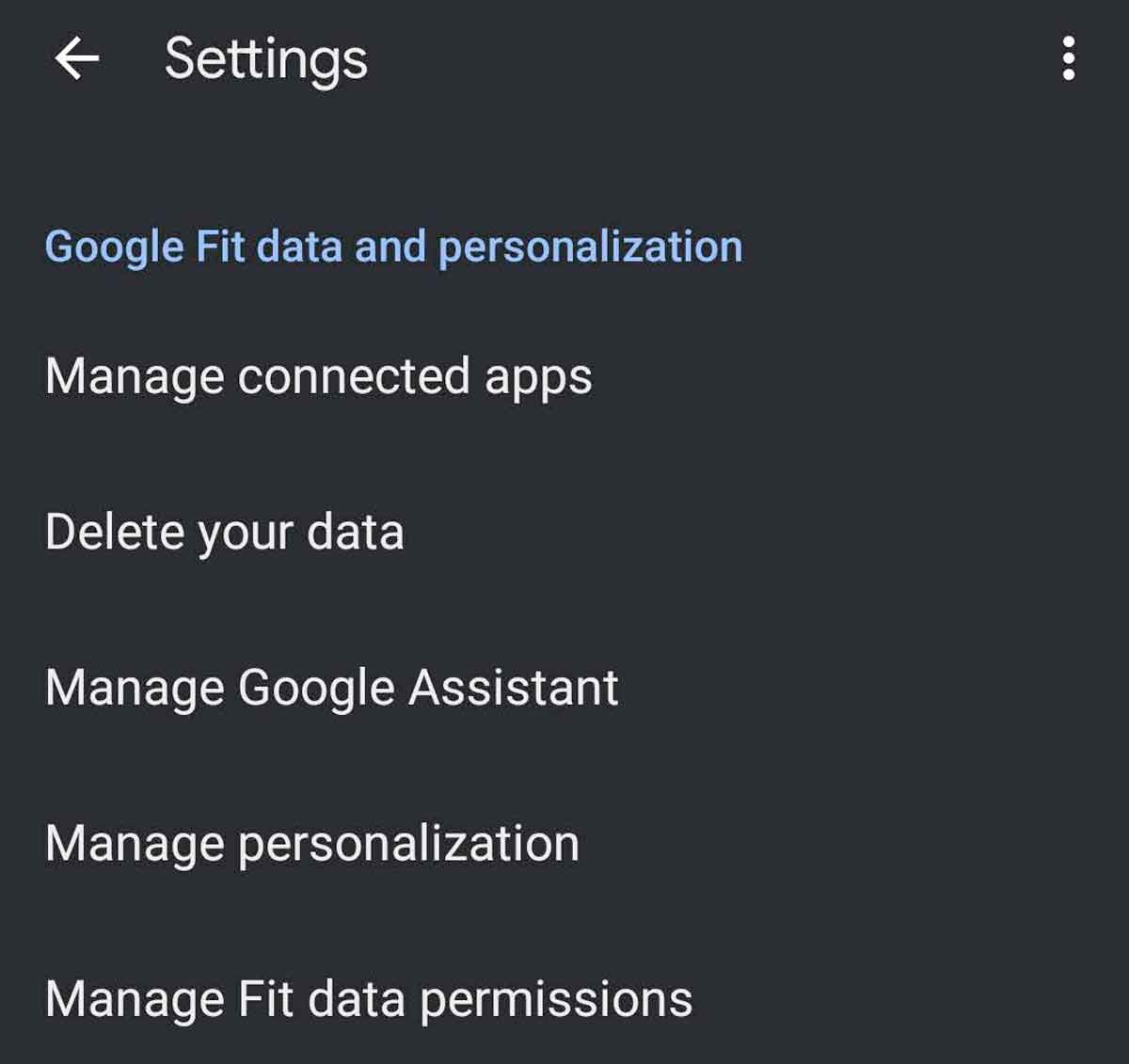Image resolution: width=1129 pixels, height=1064 pixels.
Task: Select the back arrow next to Settings
Action: coord(77,59)
